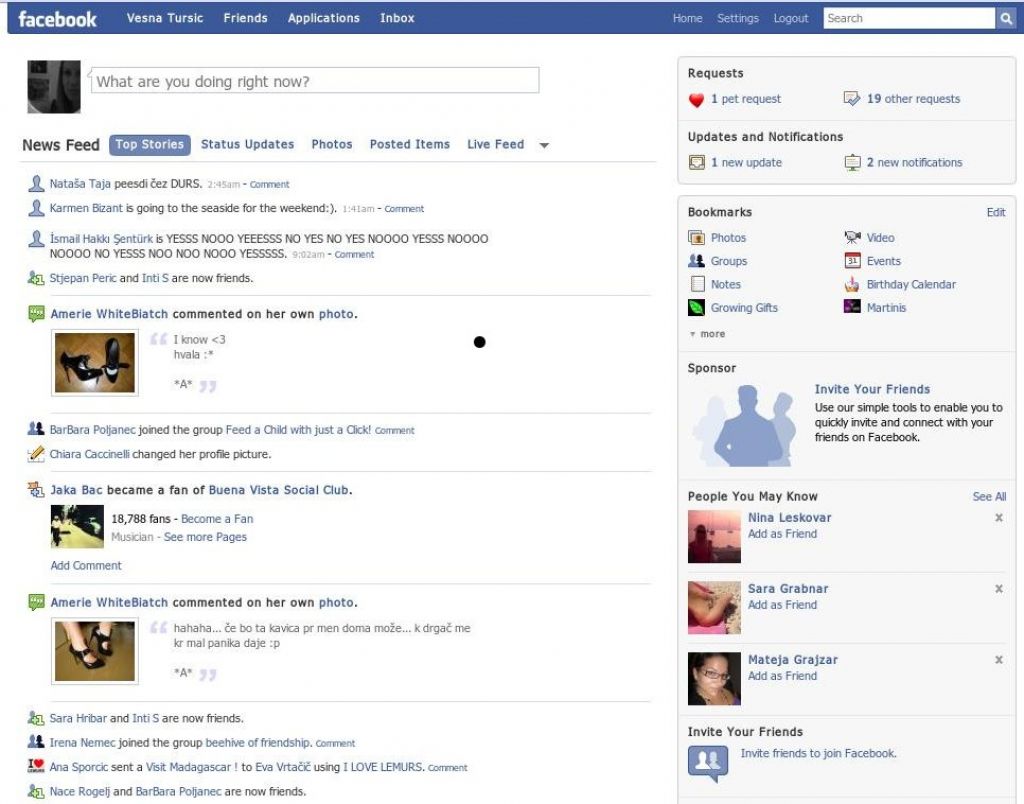Screen dimensions: 1024x804
Task: Switch to Live Feed tab
Action: (x=496, y=144)
